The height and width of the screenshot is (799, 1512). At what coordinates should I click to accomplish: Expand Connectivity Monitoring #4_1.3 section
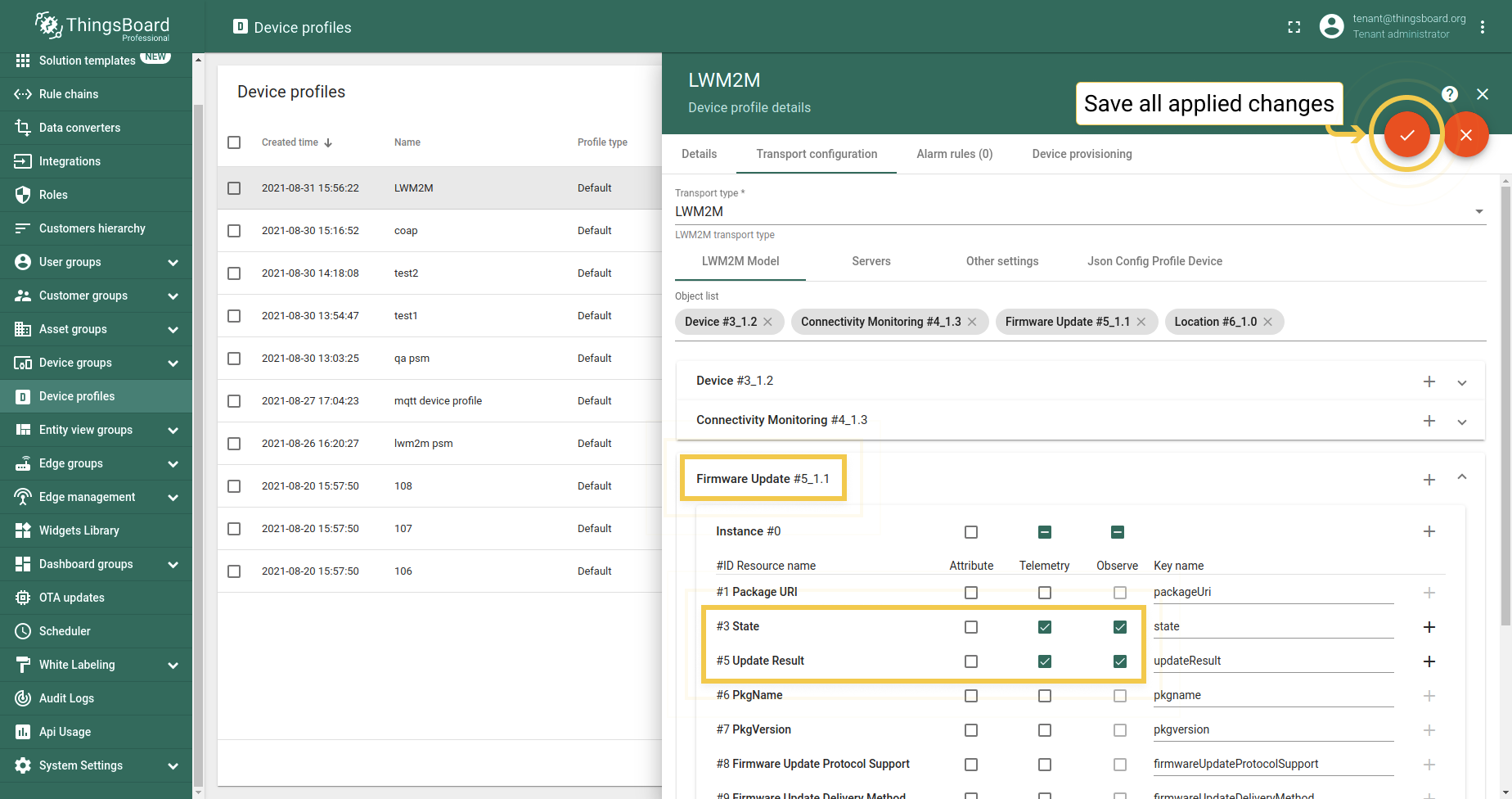[1462, 422]
